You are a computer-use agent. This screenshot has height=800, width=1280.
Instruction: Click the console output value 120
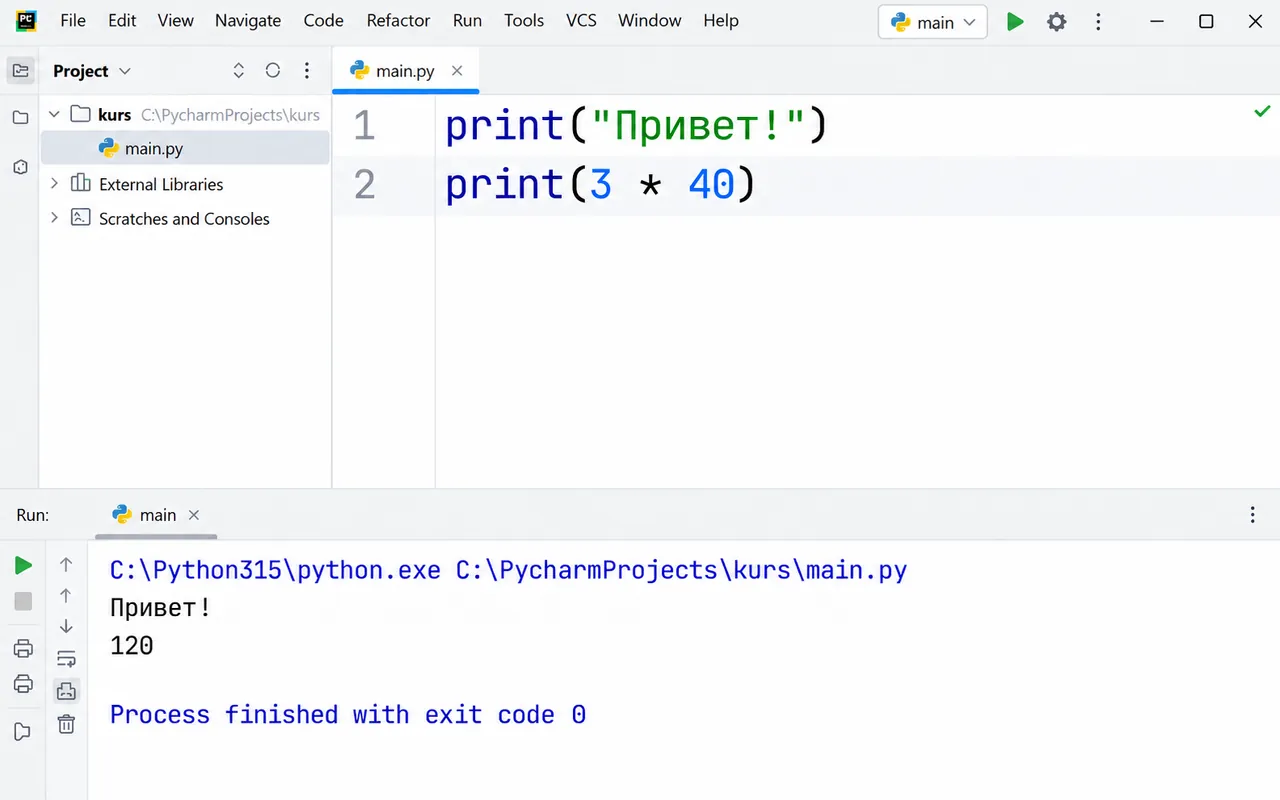point(132,646)
